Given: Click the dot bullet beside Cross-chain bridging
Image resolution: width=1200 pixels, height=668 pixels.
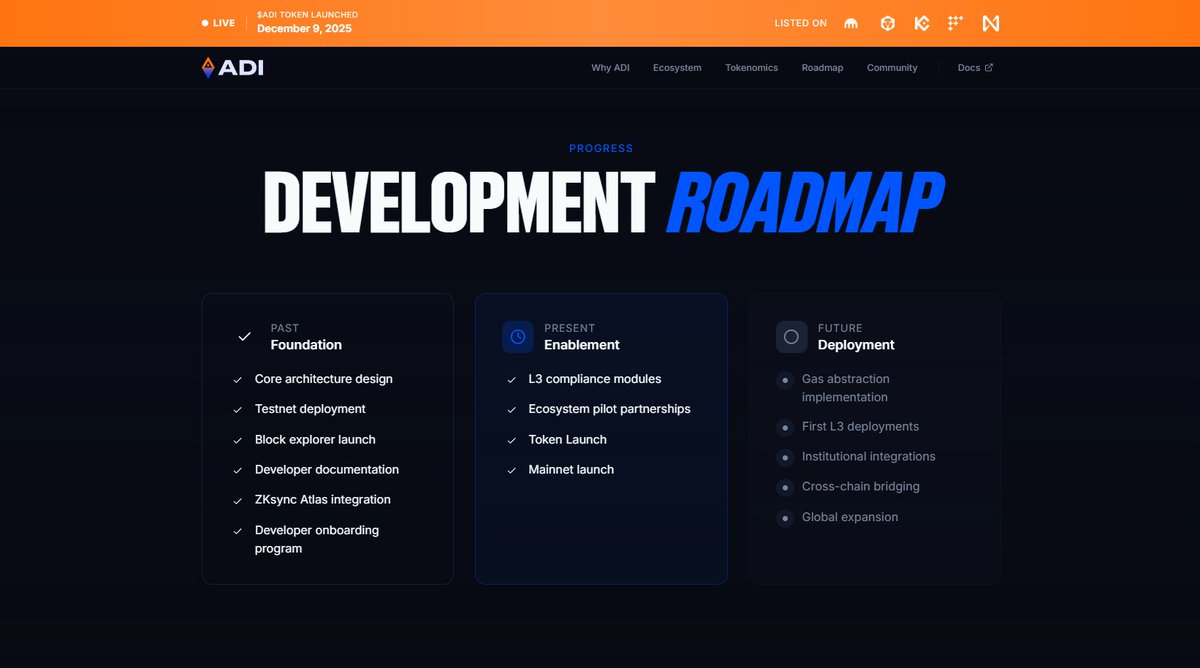Looking at the screenshot, I should 785,487.
